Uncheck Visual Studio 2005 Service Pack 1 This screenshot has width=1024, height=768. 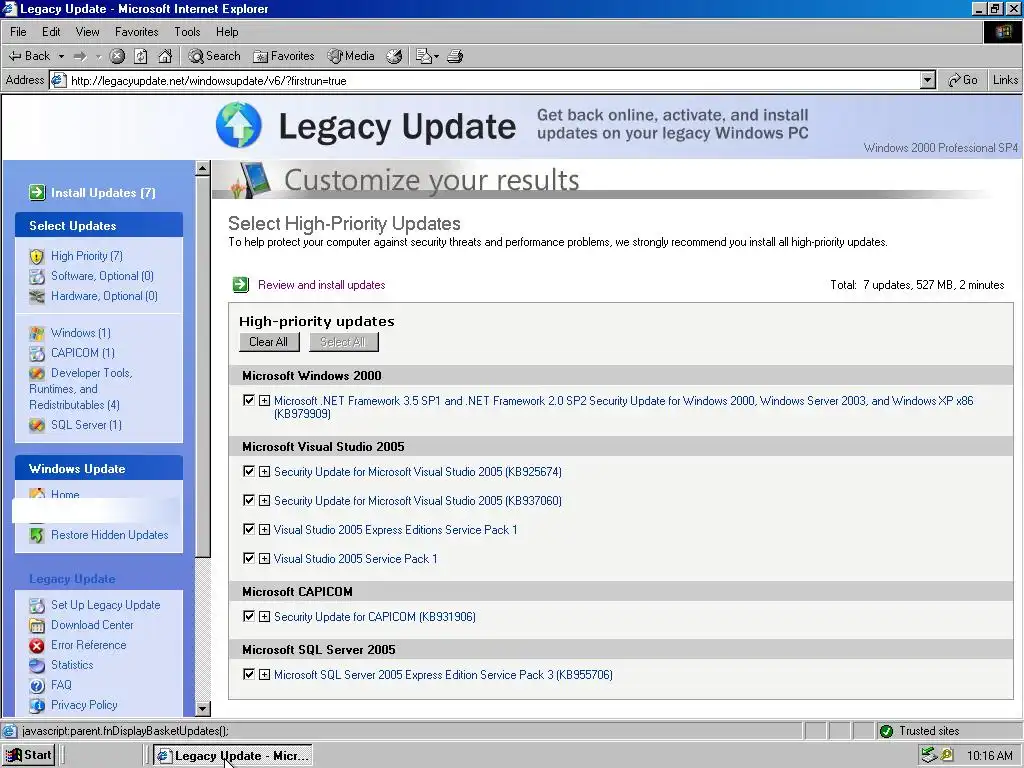248,558
